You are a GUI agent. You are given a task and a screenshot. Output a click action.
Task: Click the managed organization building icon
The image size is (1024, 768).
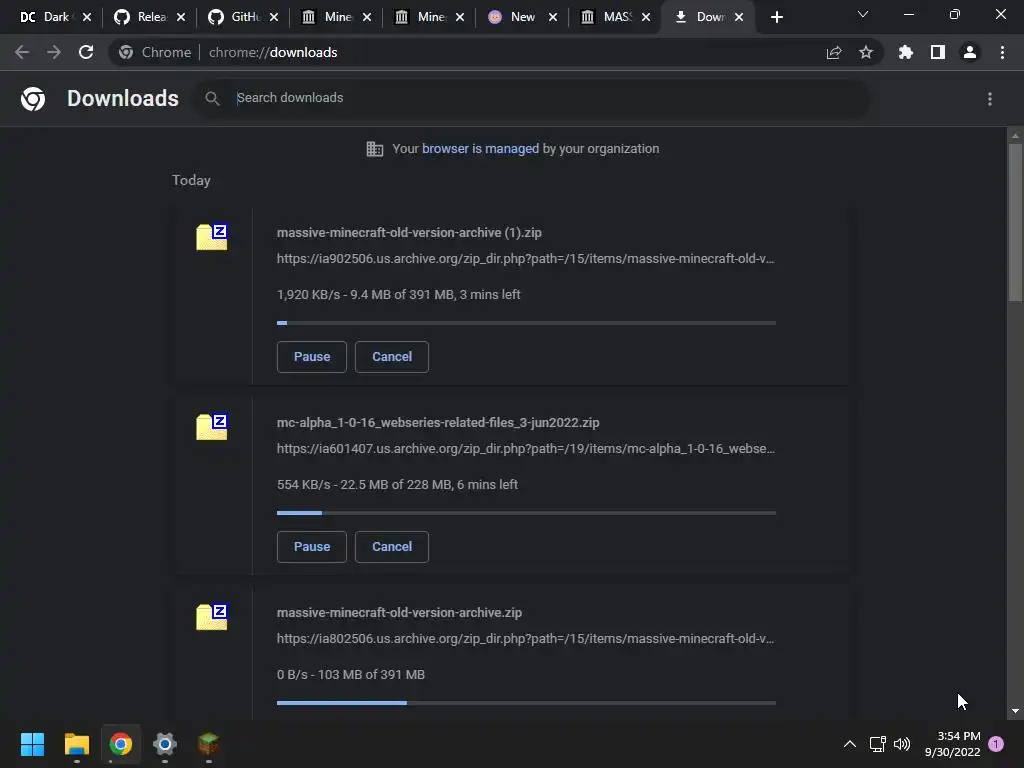[374, 149]
